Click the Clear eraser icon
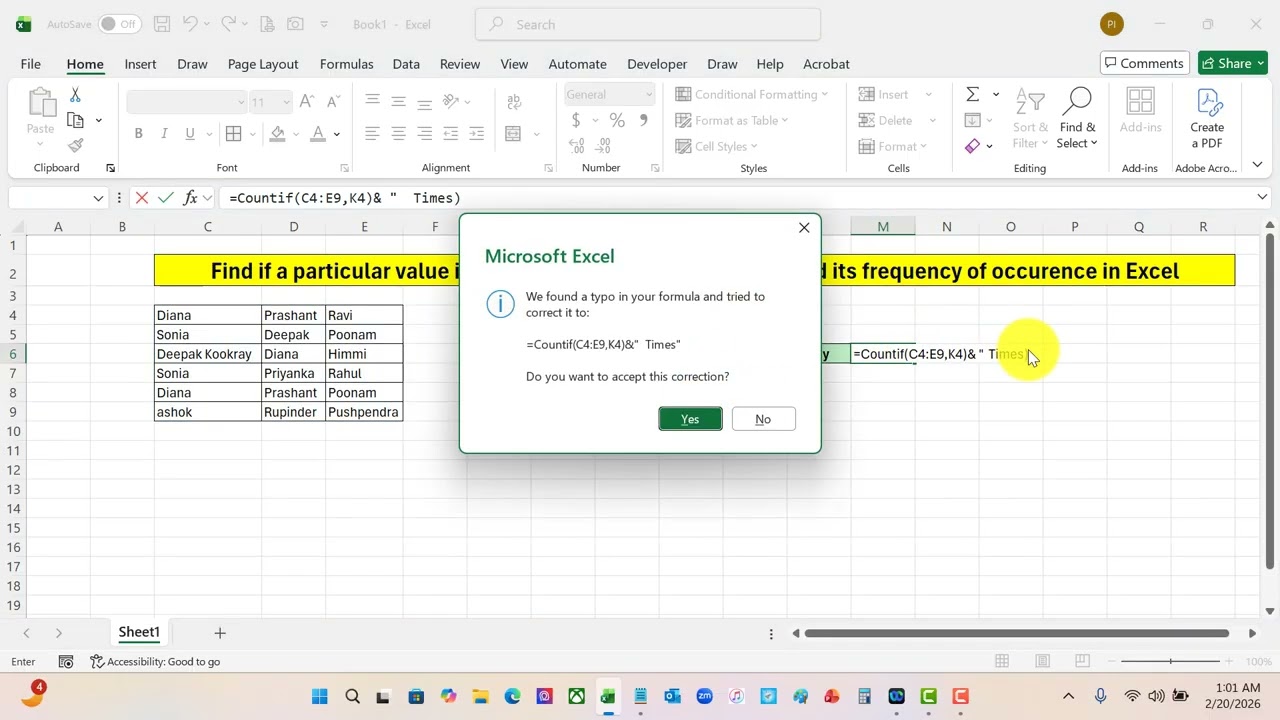1280x720 pixels. click(x=972, y=146)
